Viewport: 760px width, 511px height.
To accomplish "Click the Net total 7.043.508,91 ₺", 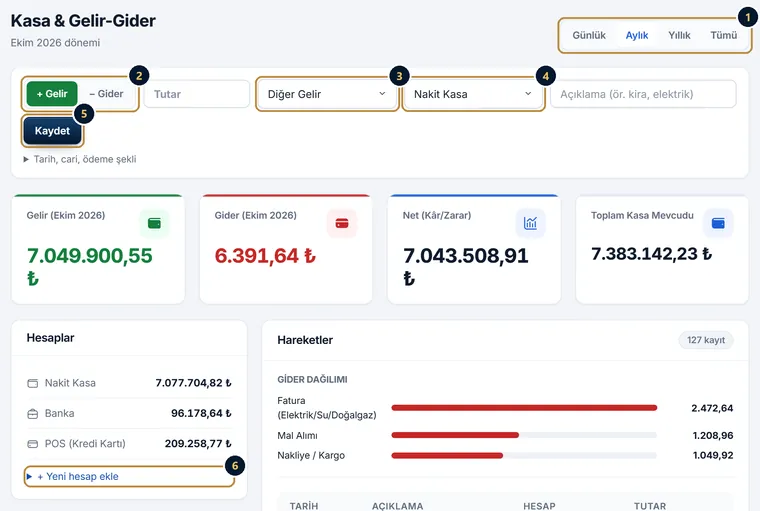I will [466, 267].
